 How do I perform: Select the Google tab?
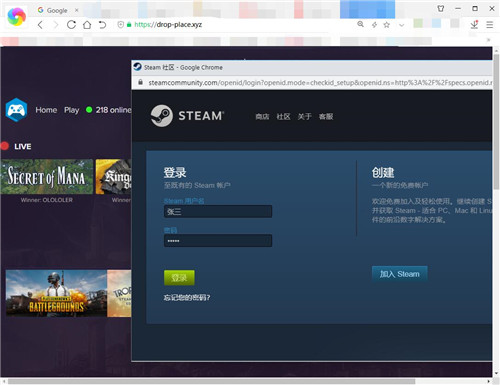coord(57,10)
